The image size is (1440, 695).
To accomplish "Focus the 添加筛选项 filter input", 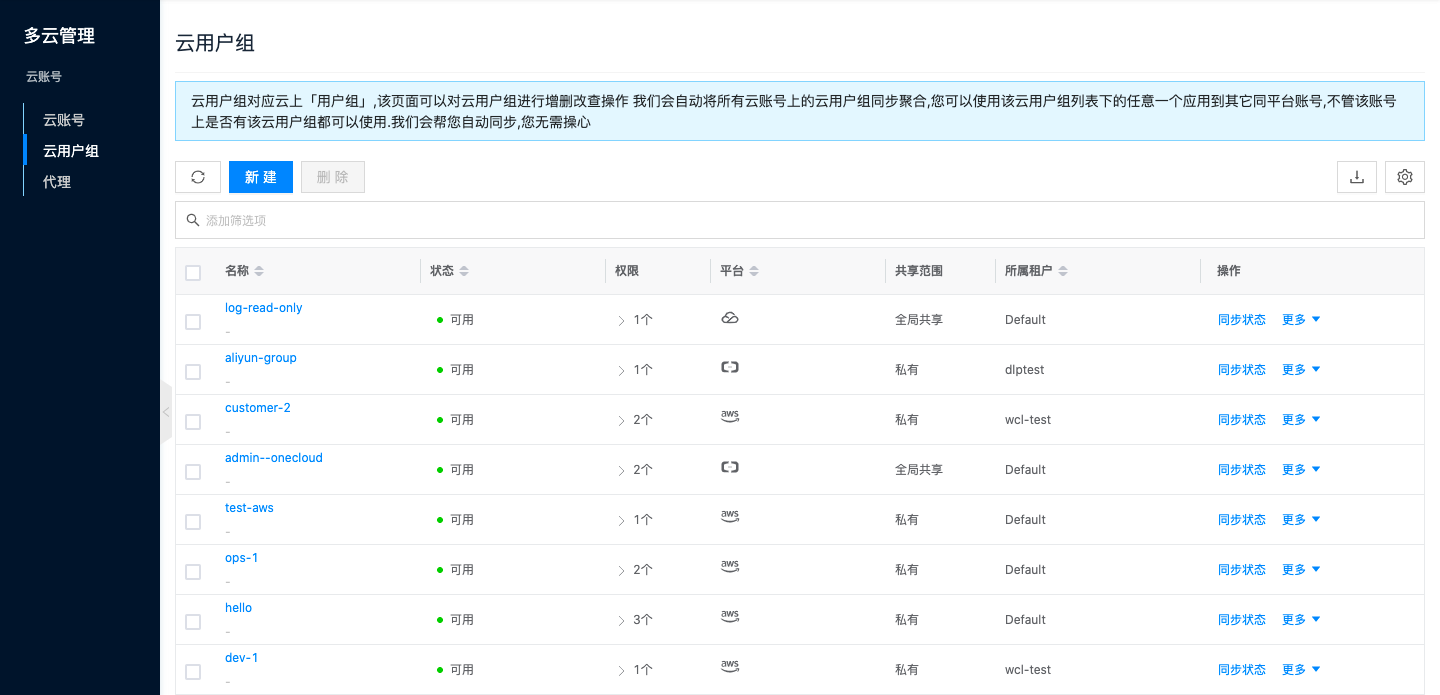I will point(800,220).
